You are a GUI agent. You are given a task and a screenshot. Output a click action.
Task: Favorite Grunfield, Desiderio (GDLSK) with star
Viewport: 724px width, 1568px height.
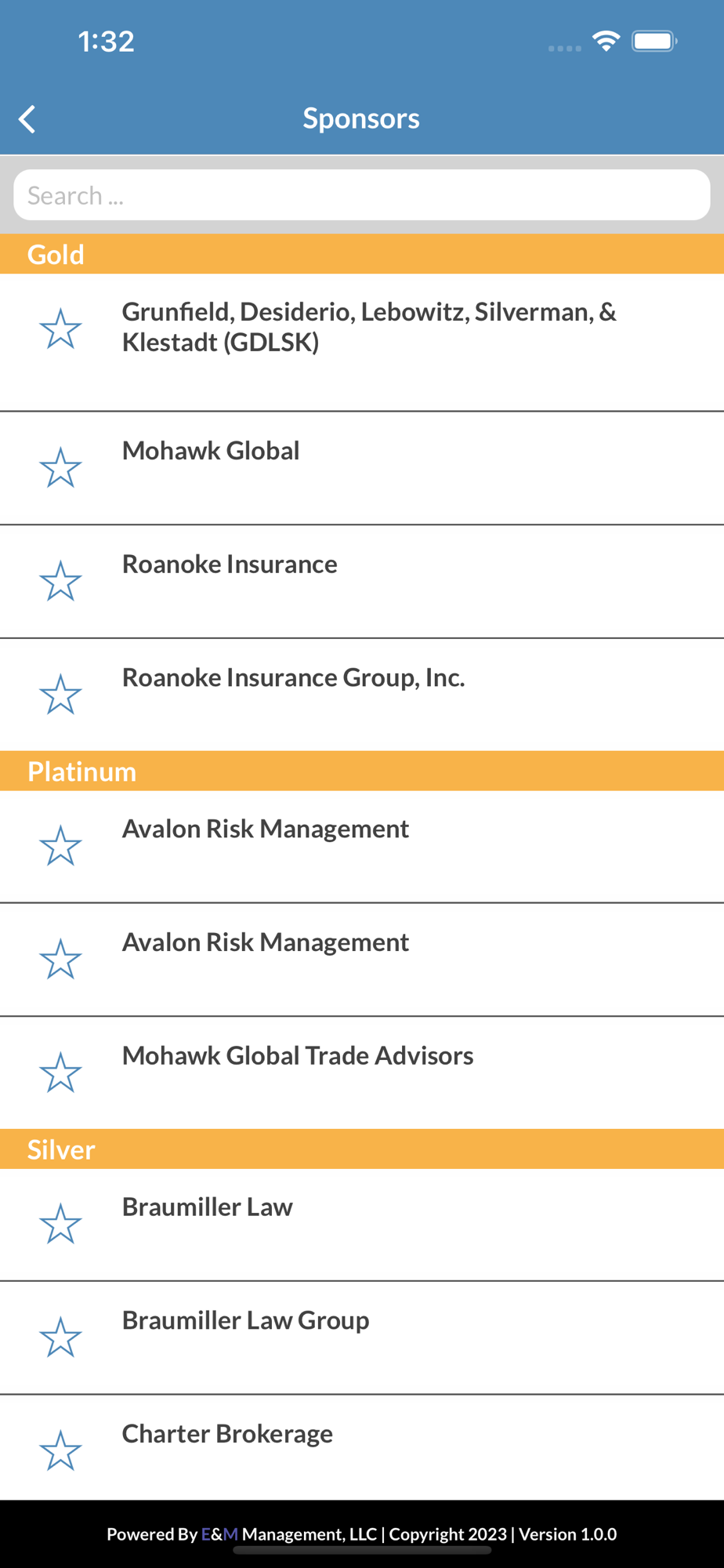coord(60,328)
